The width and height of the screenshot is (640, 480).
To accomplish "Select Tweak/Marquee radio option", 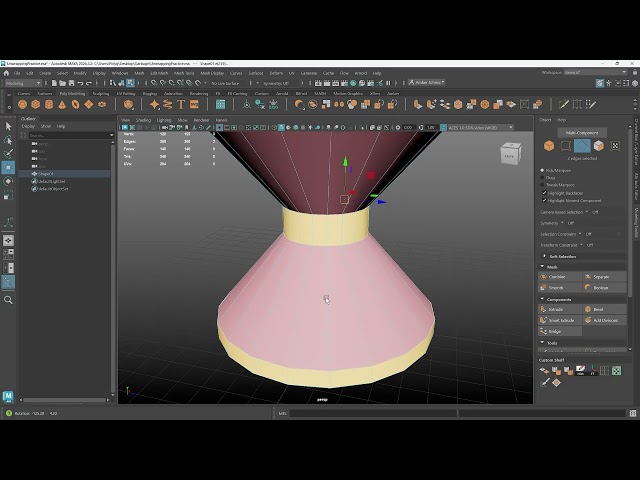I will coord(542,185).
